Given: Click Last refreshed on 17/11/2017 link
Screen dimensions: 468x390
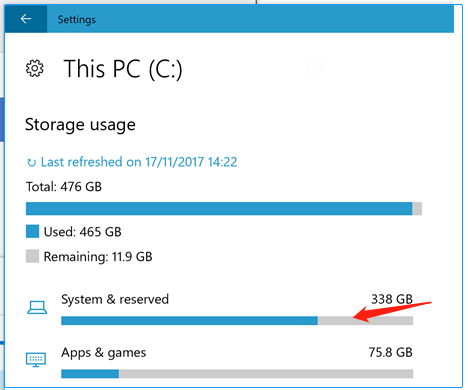Looking at the screenshot, I should tap(139, 162).
